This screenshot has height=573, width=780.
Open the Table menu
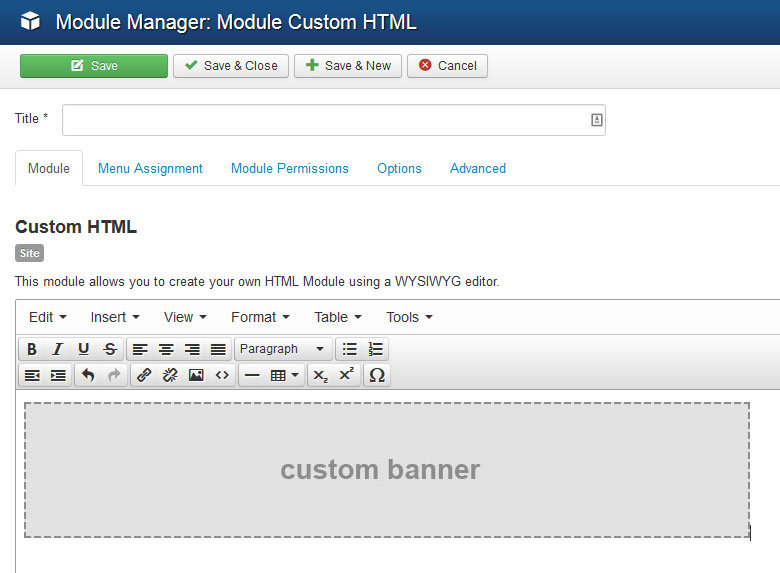pyautogui.click(x=338, y=317)
